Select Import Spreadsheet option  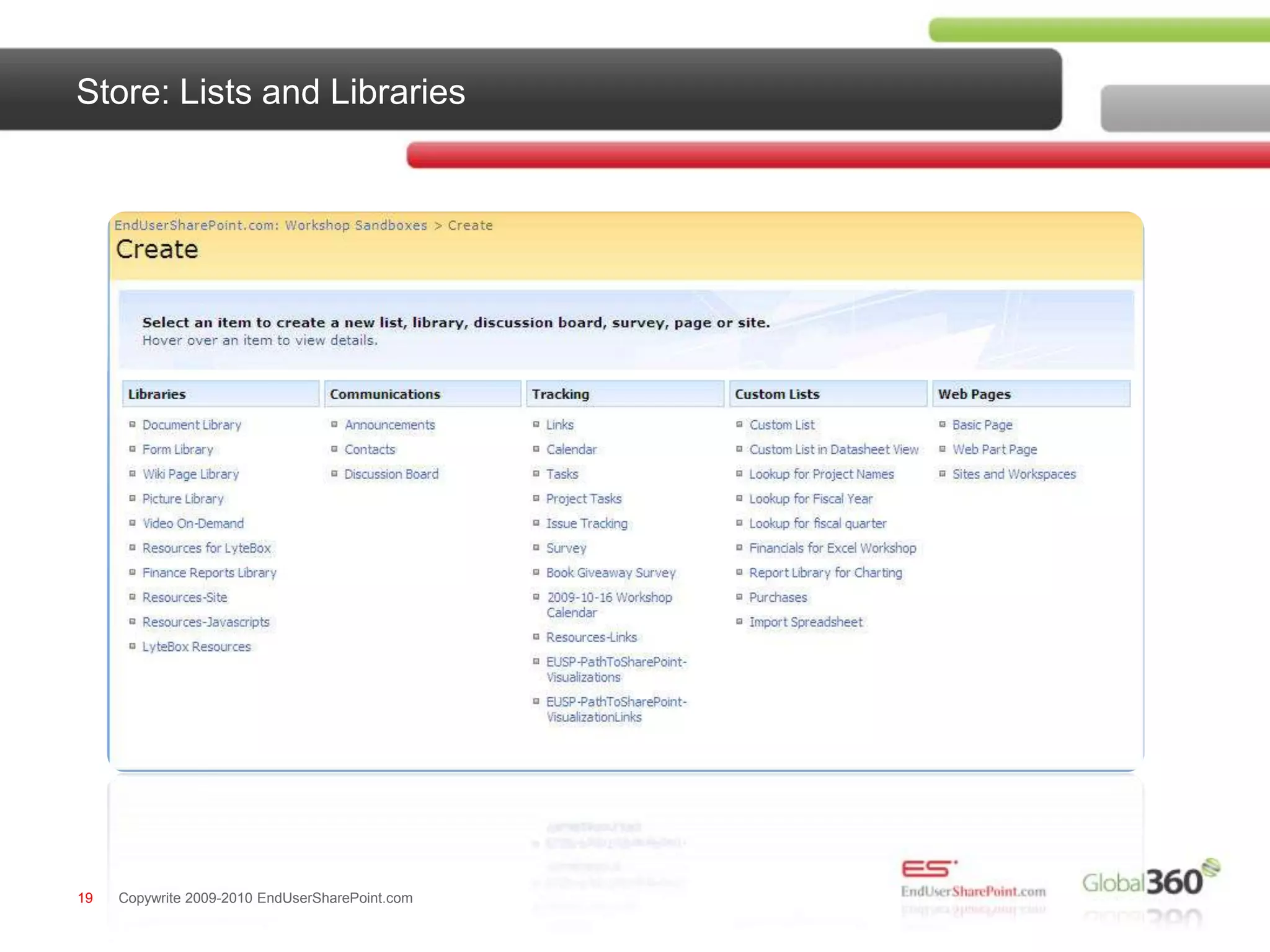806,622
